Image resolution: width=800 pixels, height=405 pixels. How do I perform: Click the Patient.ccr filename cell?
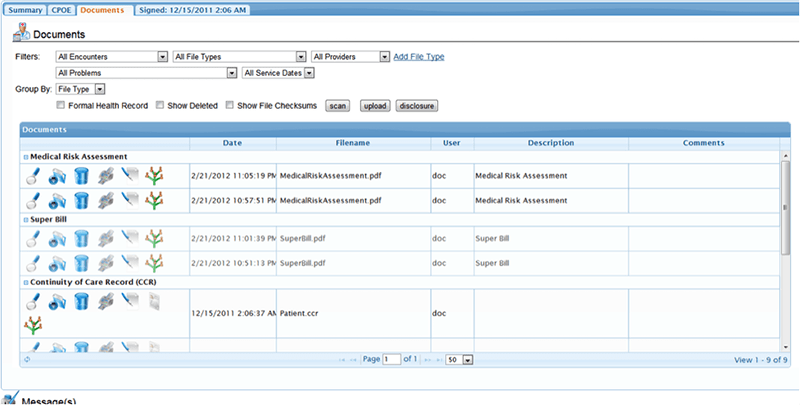click(x=353, y=313)
